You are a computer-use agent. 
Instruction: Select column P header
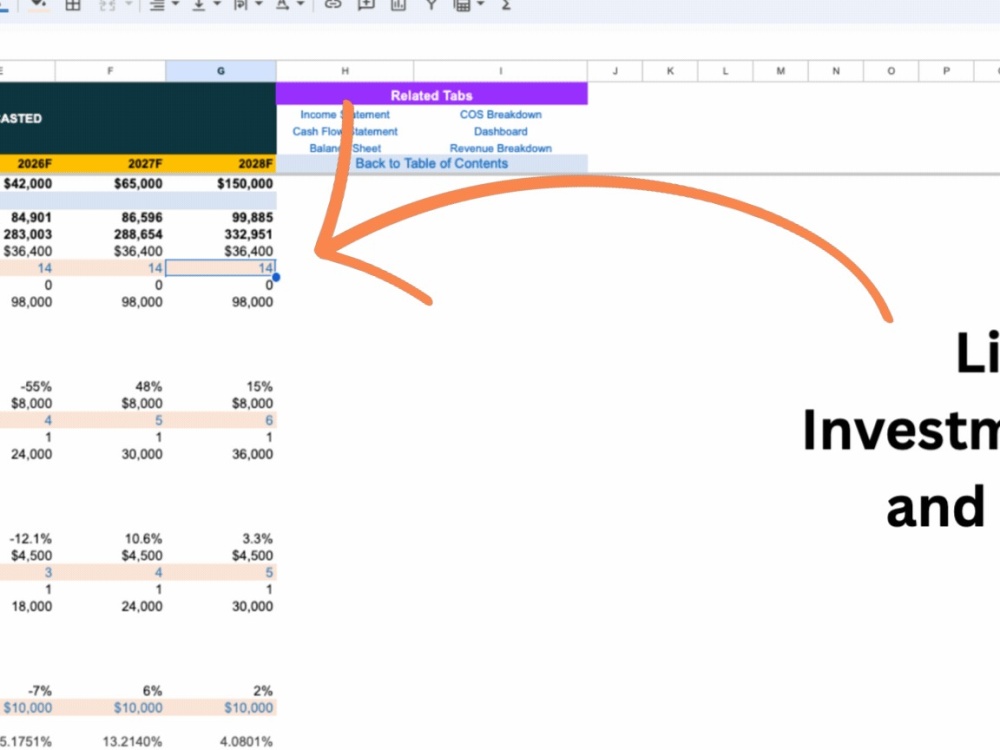946,71
